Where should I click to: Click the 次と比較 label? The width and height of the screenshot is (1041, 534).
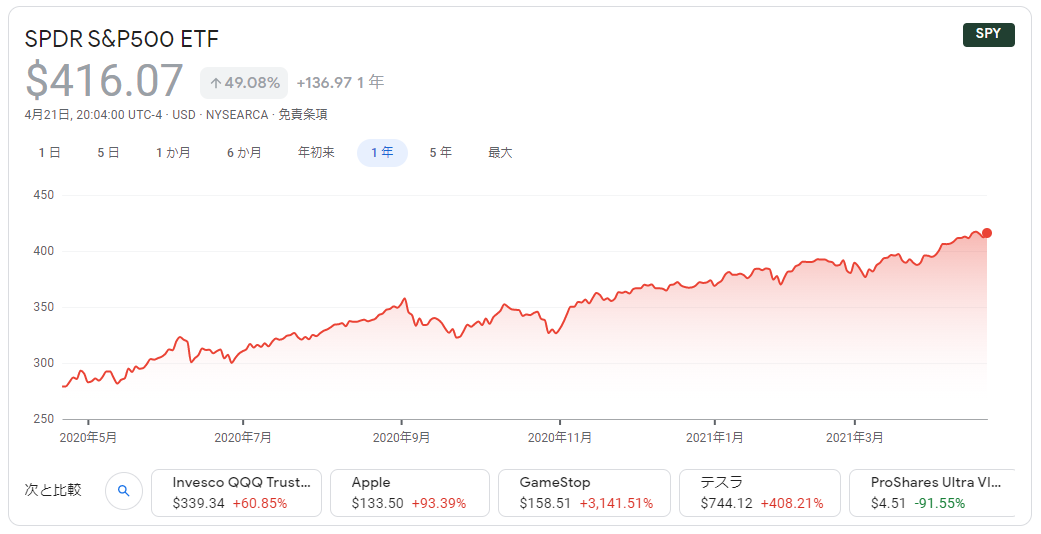(53, 490)
